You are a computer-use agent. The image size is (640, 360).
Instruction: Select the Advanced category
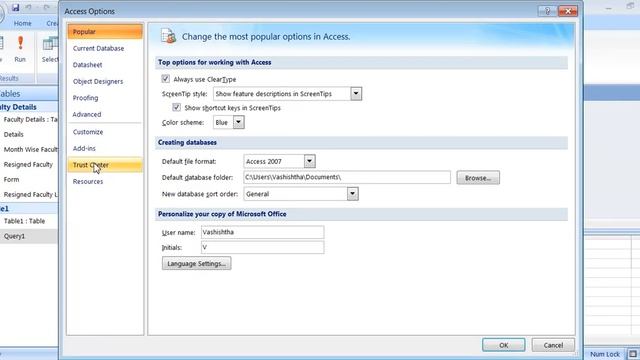tap(105, 114)
